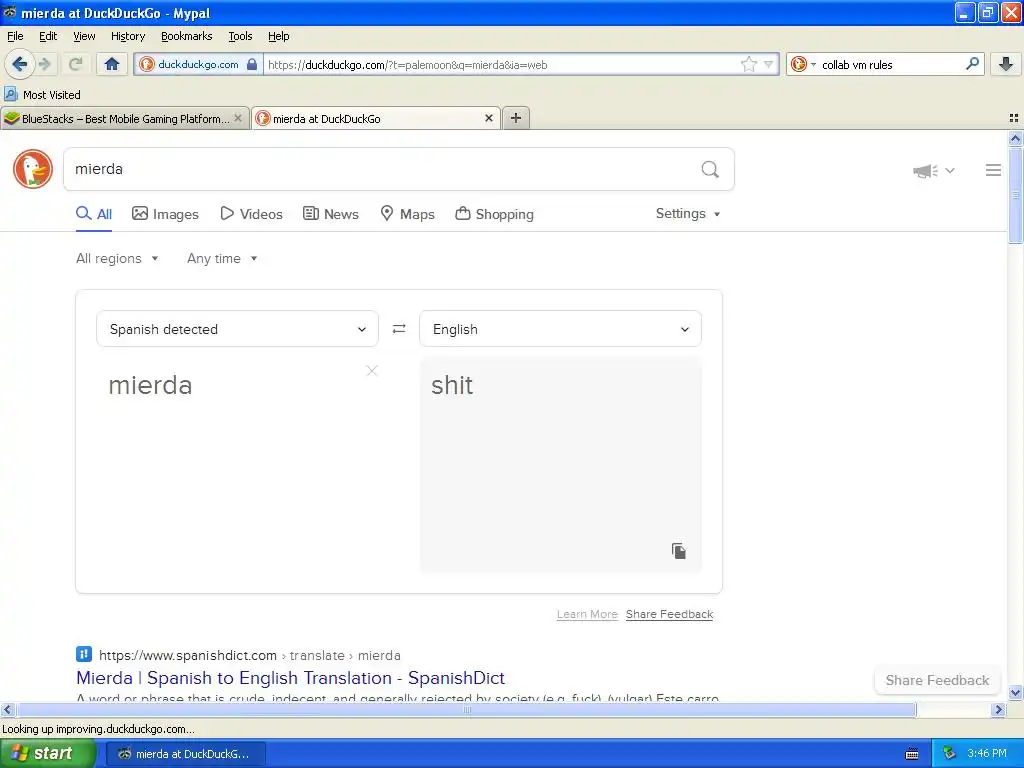Close the BlueStacks tab

pyautogui.click(x=238, y=118)
